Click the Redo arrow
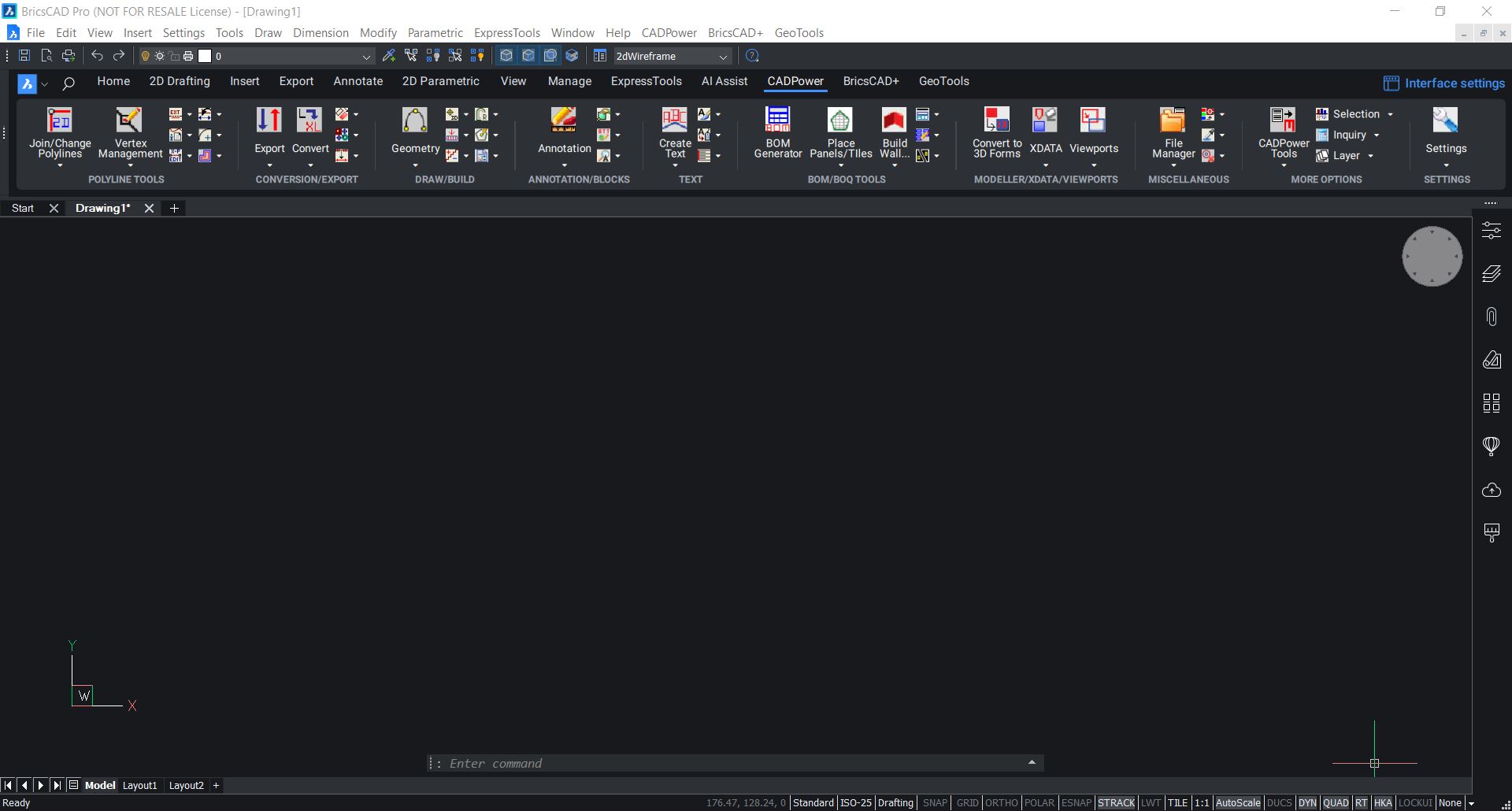 point(119,56)
